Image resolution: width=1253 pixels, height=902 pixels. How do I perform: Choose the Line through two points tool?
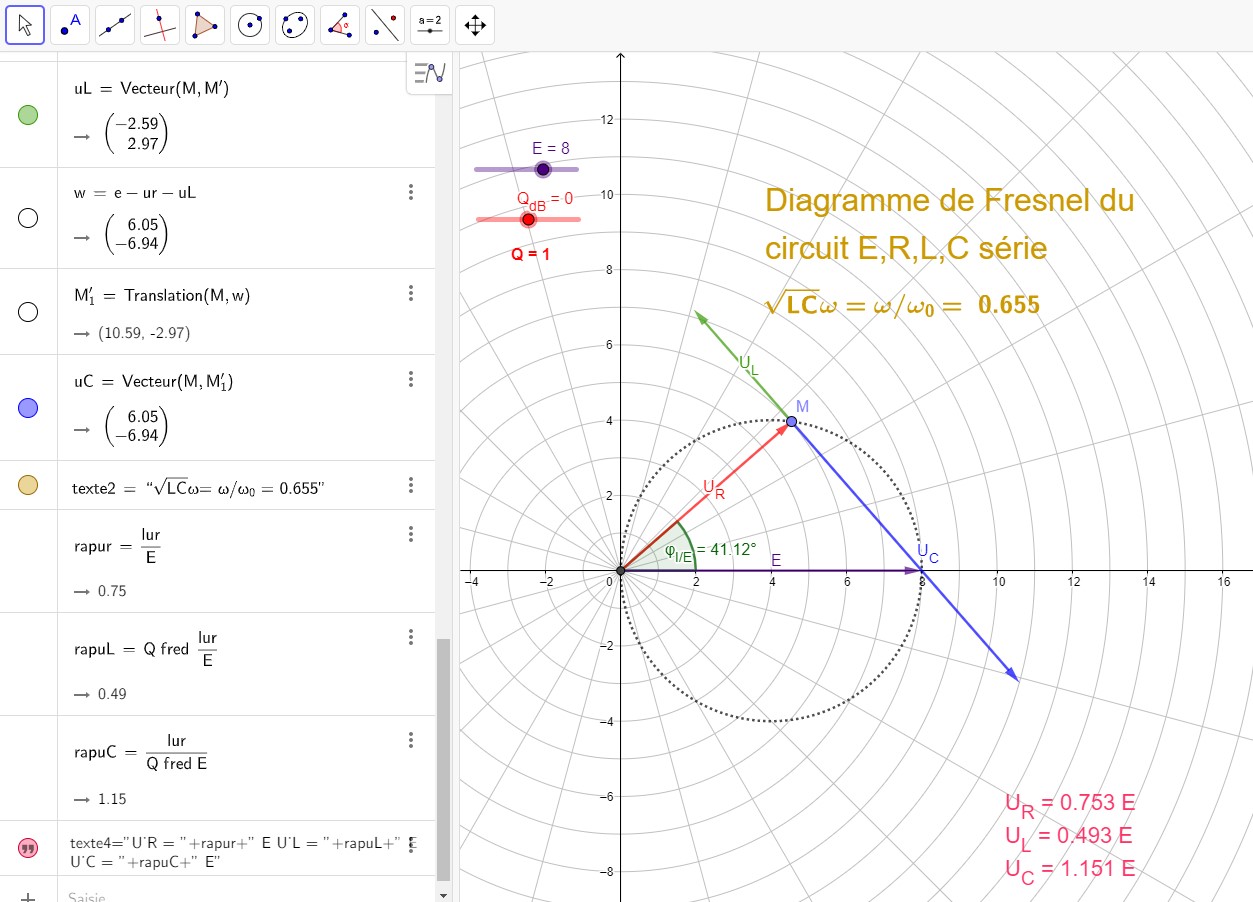pyautogui.click(x=115, y=25)
